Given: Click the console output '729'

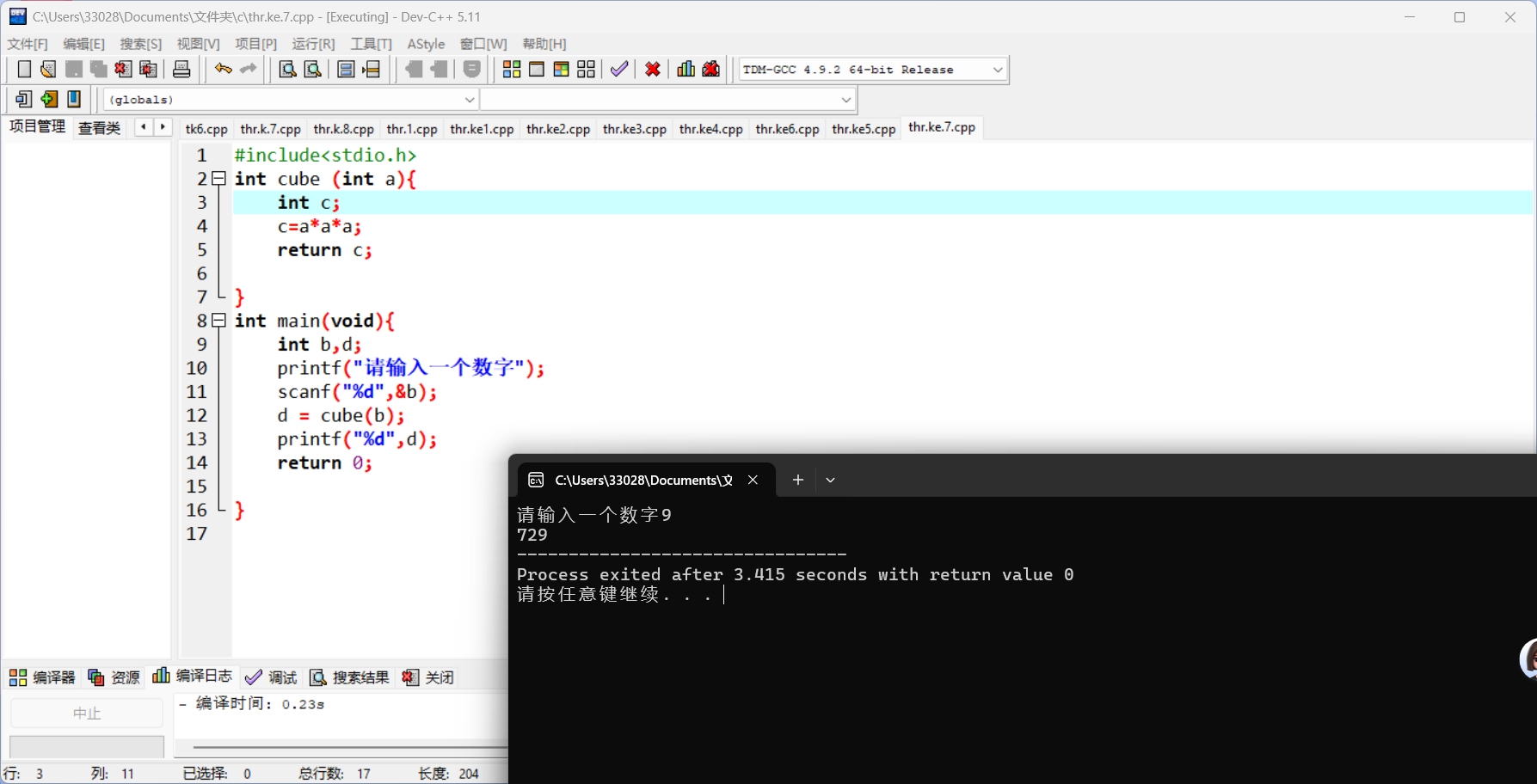Looking at the screenshot, I should pyautogui.click(x=532, y=535).
